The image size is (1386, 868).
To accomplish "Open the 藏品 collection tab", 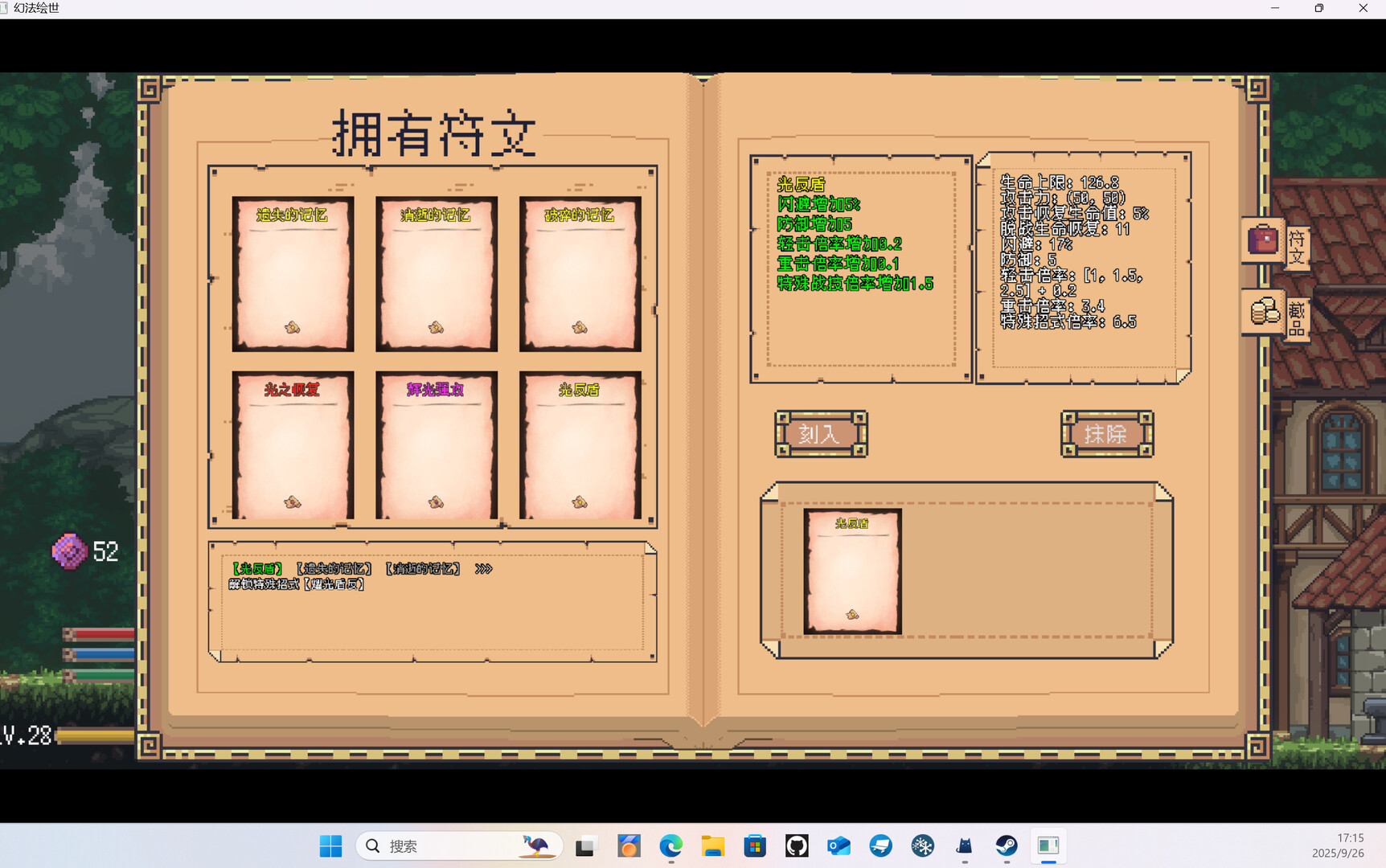I will (x=1276, y=314).
